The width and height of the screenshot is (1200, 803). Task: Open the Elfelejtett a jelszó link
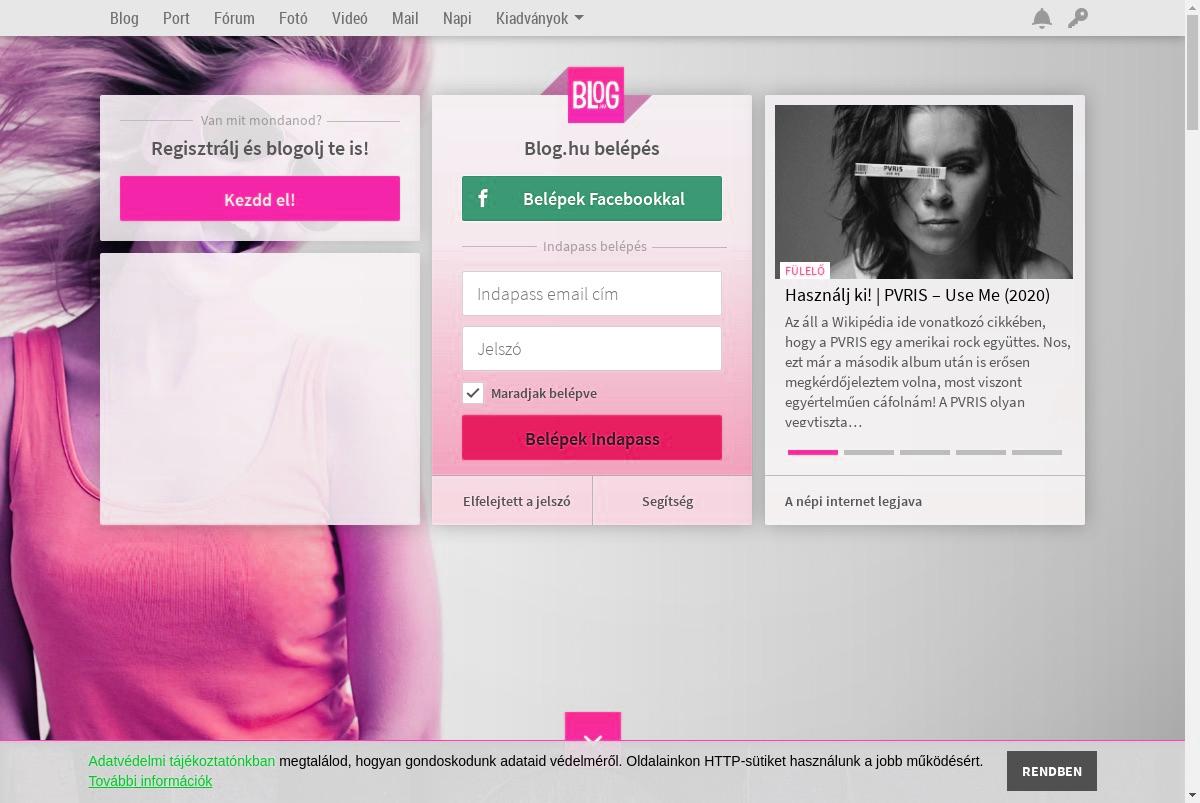tap(516, 501)
